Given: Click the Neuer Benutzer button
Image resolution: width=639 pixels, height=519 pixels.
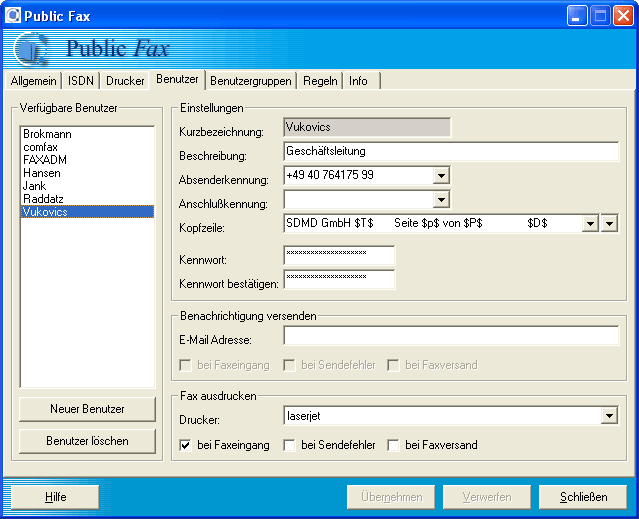Looking at the screenshot, I should coord(87,409).
